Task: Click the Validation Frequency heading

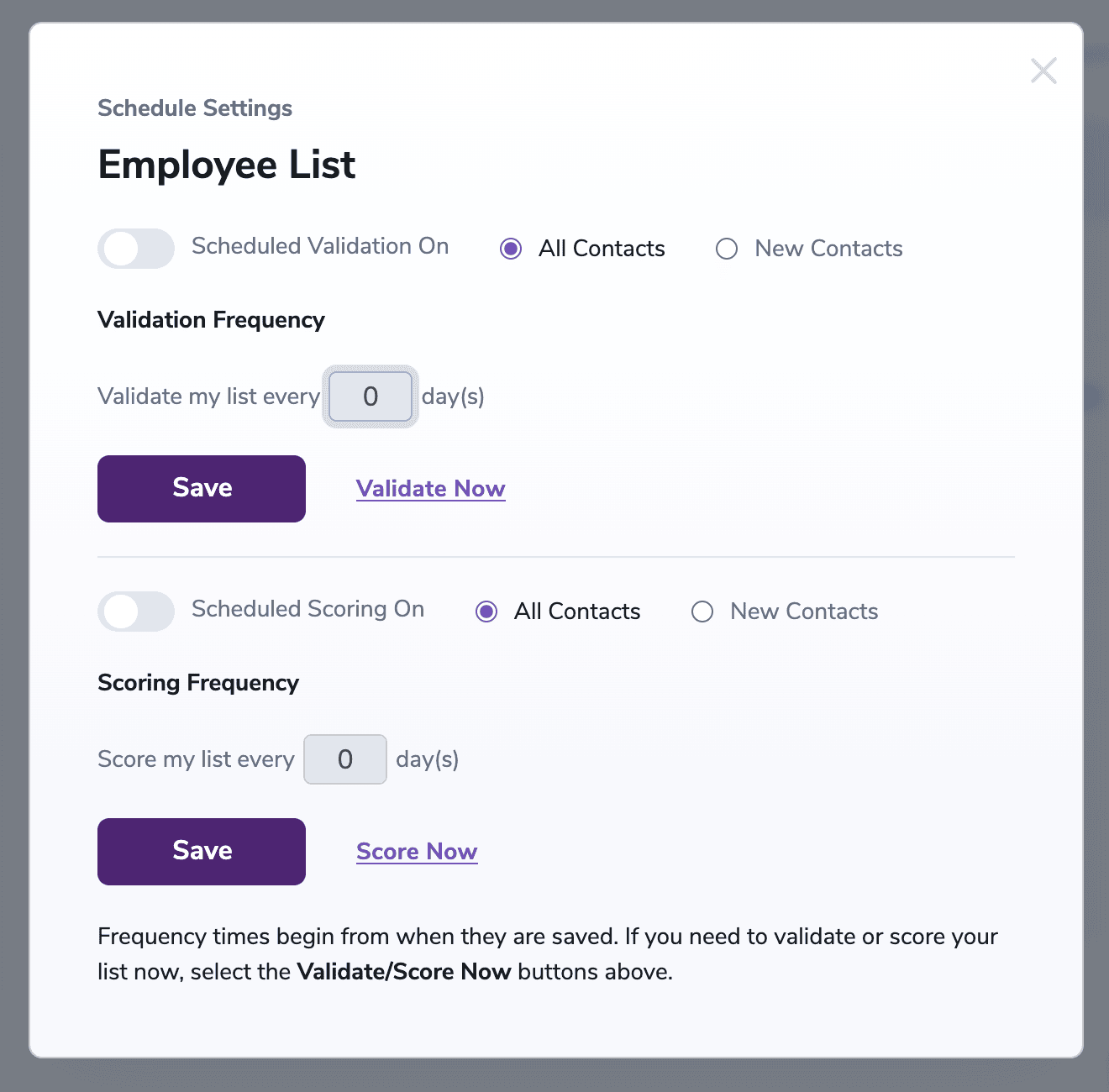Action: point(211,320)
